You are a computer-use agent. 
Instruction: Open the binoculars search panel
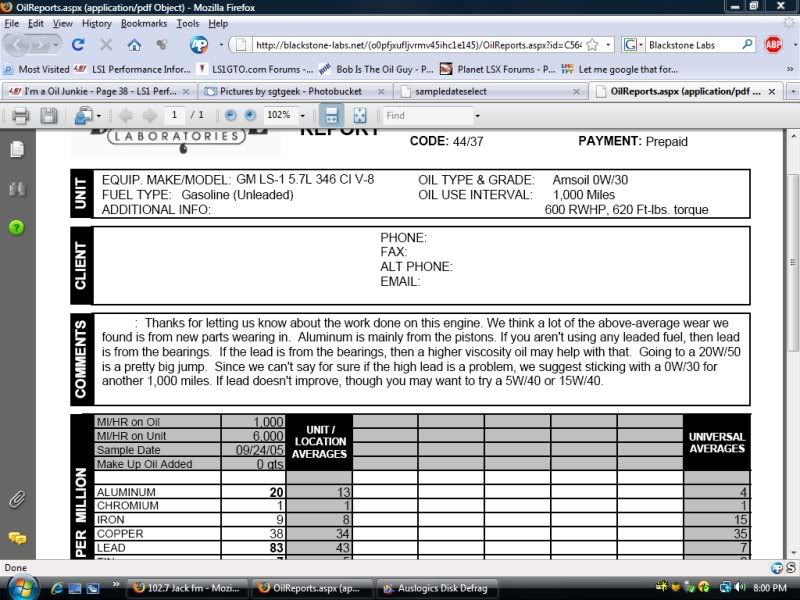17,189
